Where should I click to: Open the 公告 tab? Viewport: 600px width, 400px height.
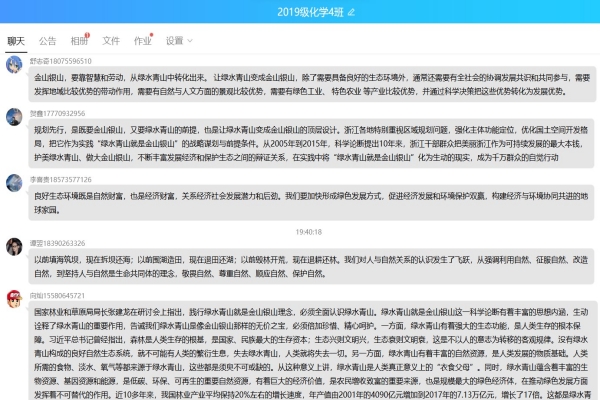click(47, 41)
